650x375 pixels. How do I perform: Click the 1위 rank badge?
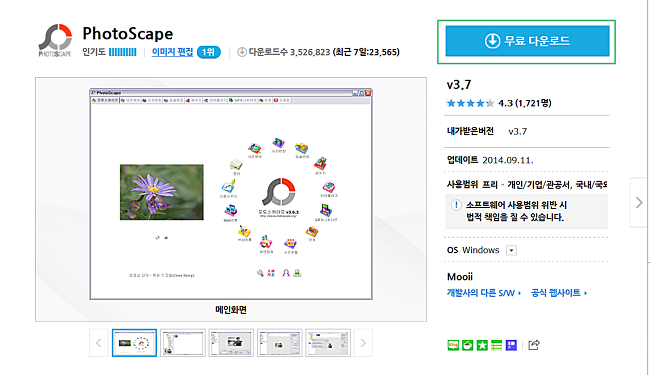pyautogui.click(x=209, y=52)
